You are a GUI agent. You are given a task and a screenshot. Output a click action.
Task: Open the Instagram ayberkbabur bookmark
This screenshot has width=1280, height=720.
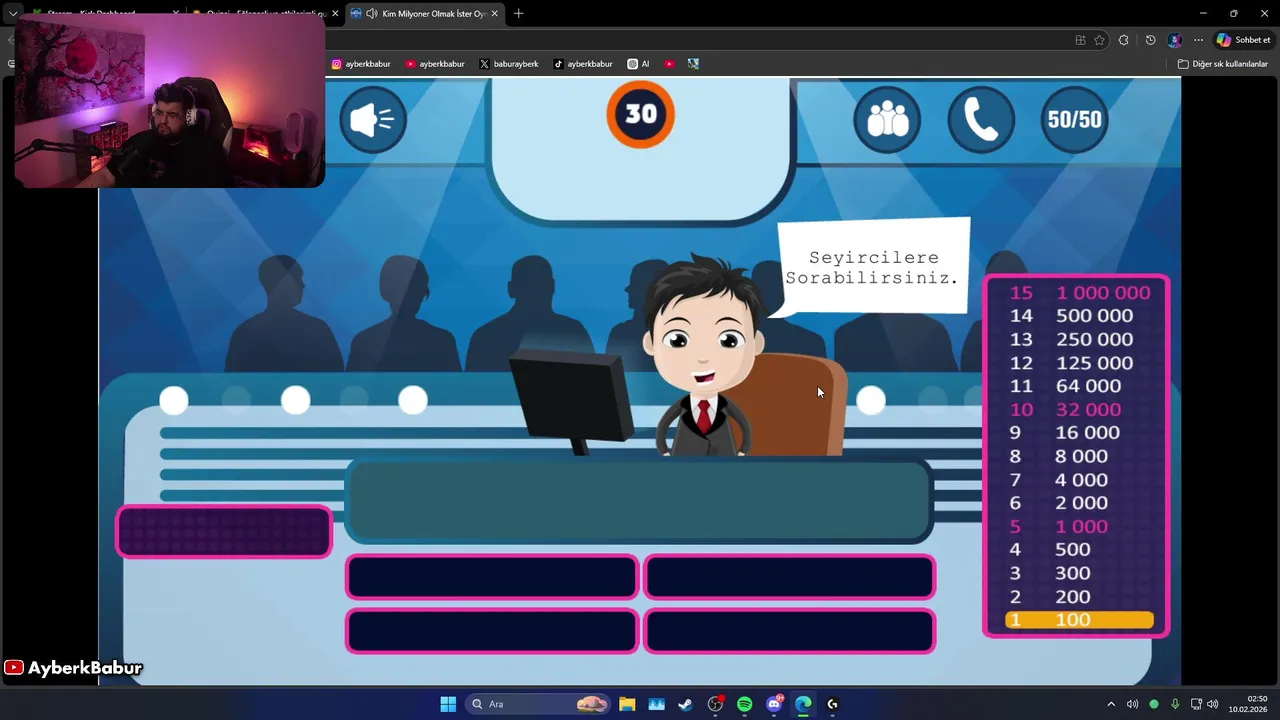pyautogui.click(x=361, y=64)
